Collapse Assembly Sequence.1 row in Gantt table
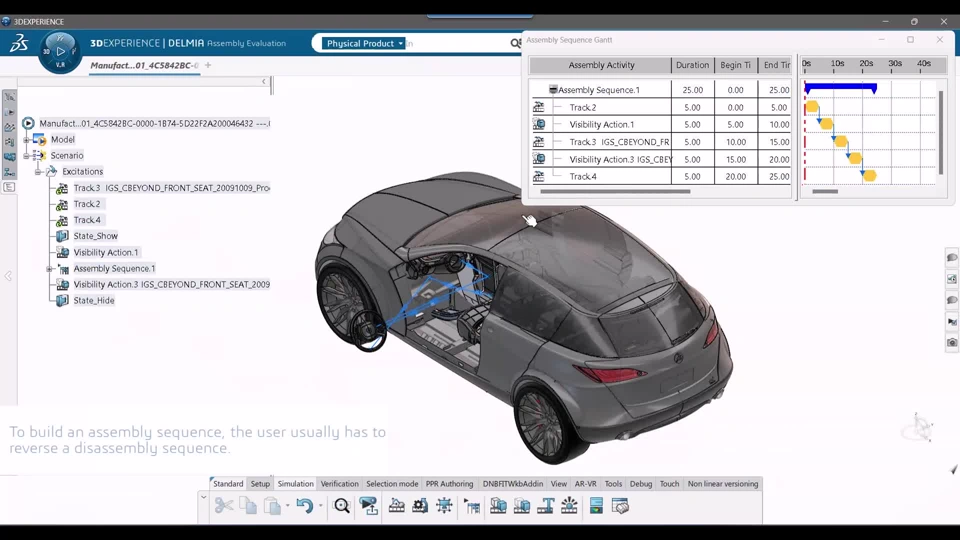Viewport: 960px width, 540px height. pyautogui.click(x=553, y=89)
